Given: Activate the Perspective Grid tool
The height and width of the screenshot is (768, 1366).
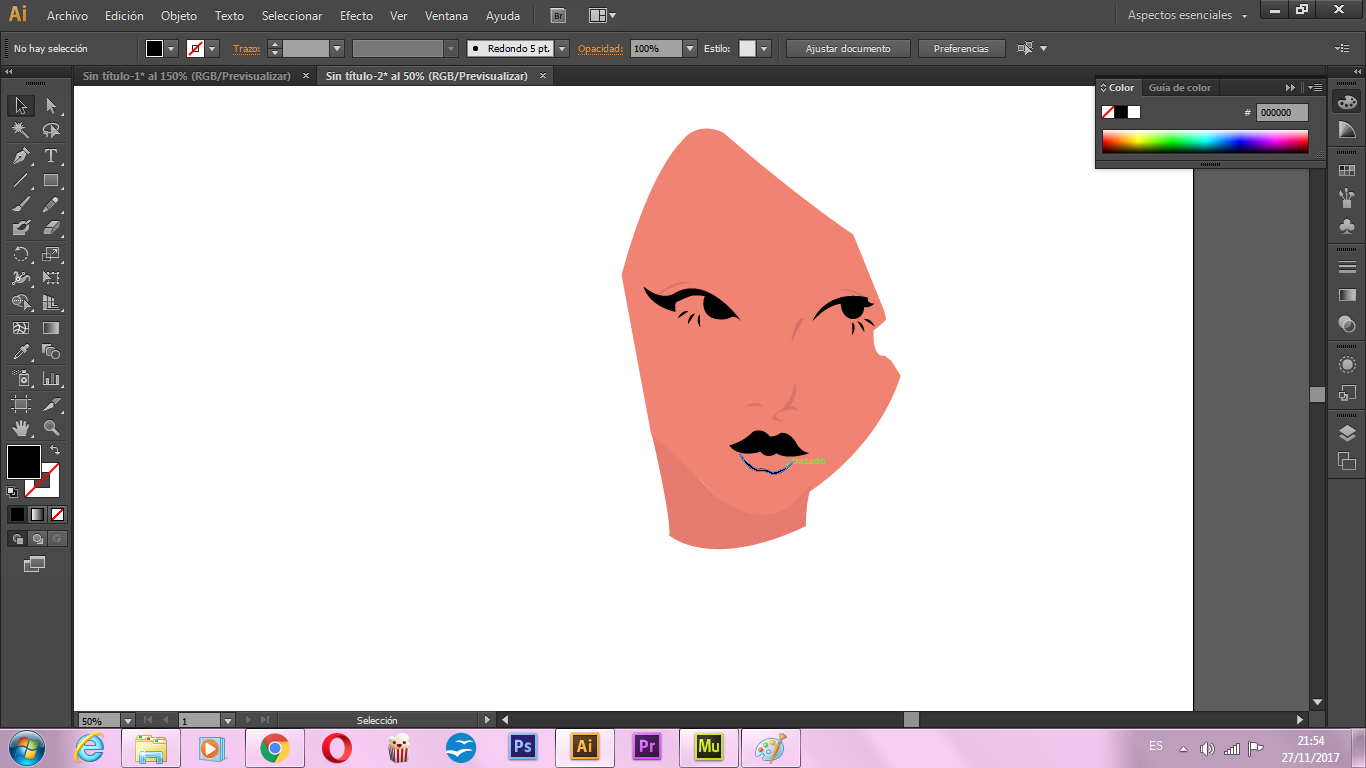Looking at the screenshot, I should [51, 302].
